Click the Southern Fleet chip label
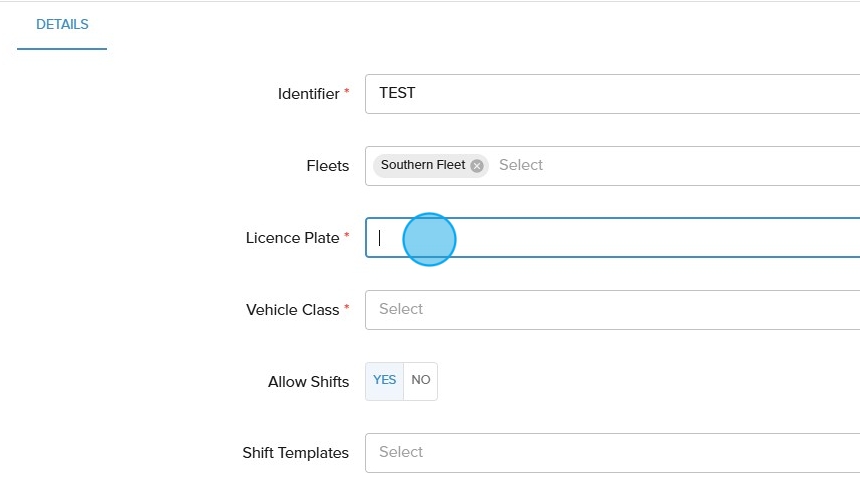Image resolution: width=860 pixels, height=481 pixels. click(x=422, y=166)
